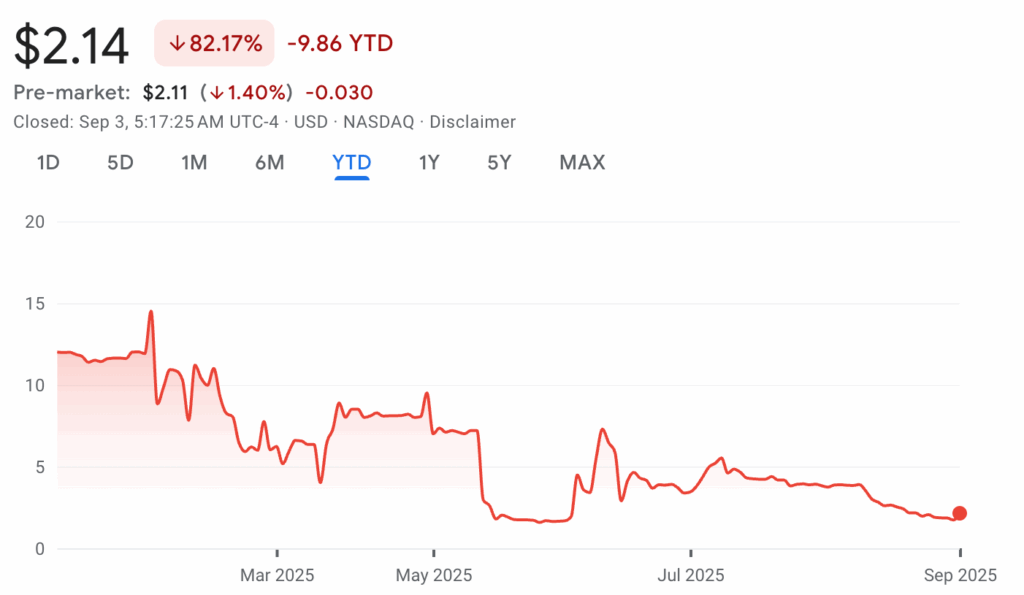The height and width of the screenshot is (595, 1024).
Task: Click the highest price spike on the chart
Action: click(x=151, y=312)
